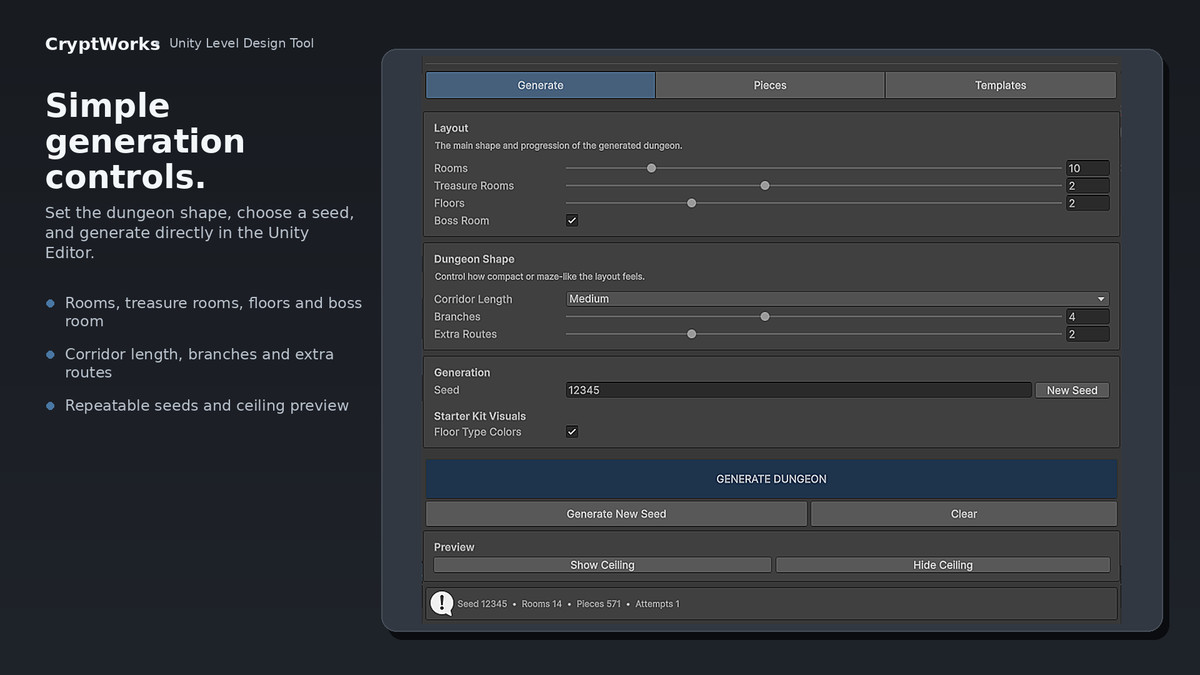This screenshot has height=675, width=1200.
Task: Click the info alert icon in status bar
Action: (442, 603)
